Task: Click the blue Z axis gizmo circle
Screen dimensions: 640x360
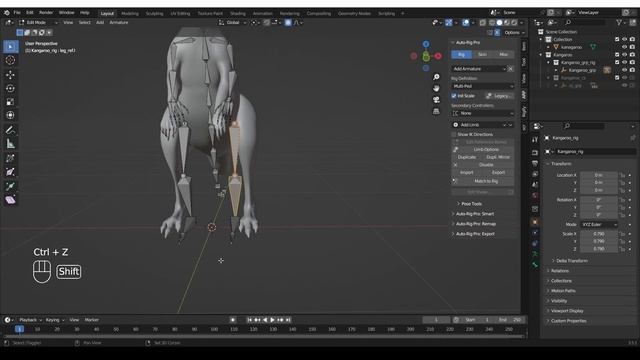Action: pos(426,44)
